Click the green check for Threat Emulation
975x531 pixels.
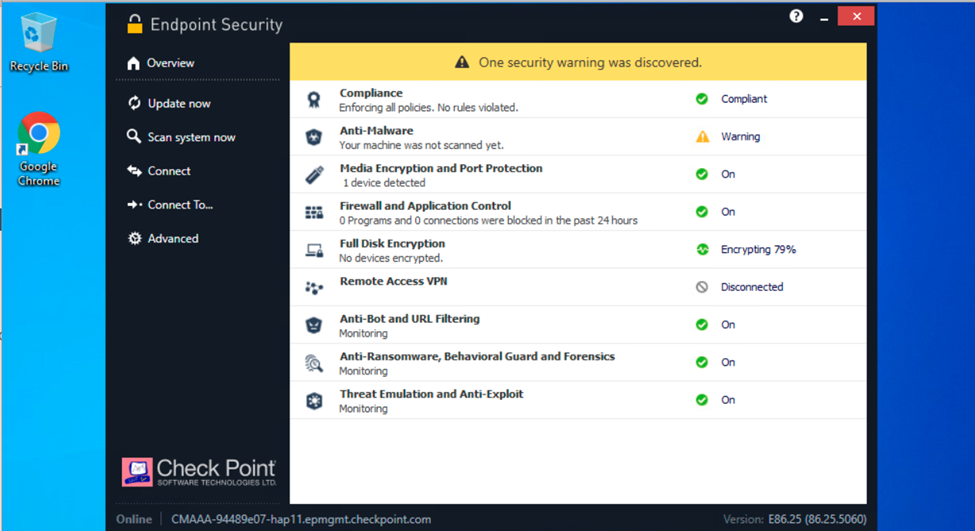coord(702,400)
